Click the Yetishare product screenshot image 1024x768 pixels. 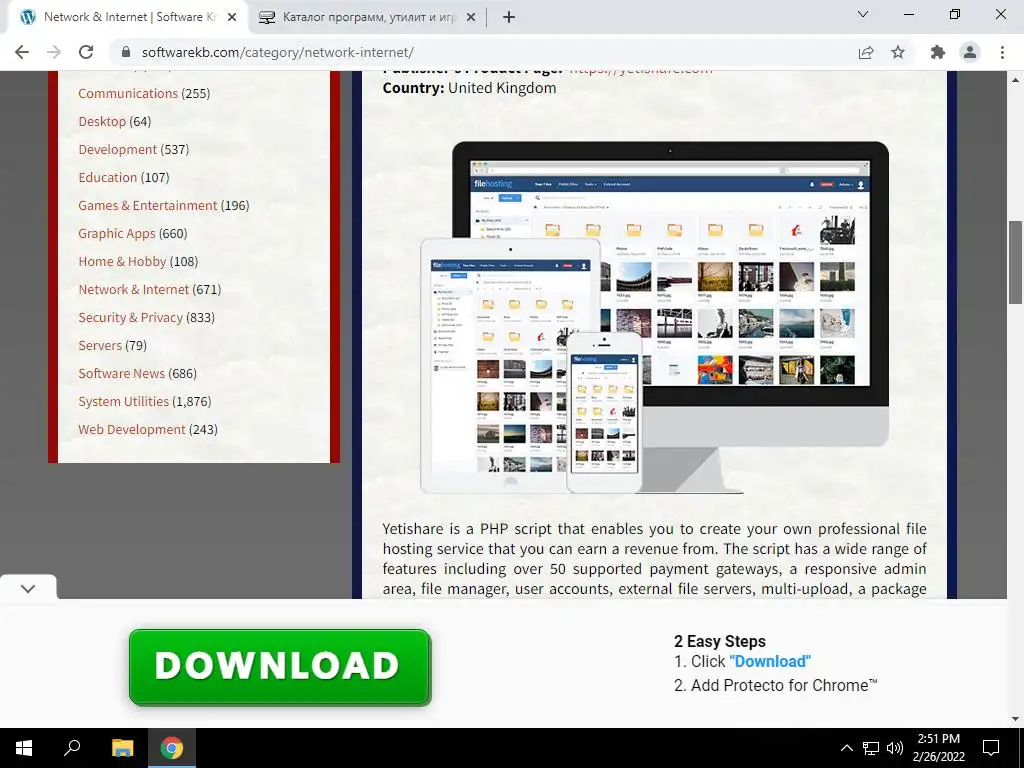[654, 317]
